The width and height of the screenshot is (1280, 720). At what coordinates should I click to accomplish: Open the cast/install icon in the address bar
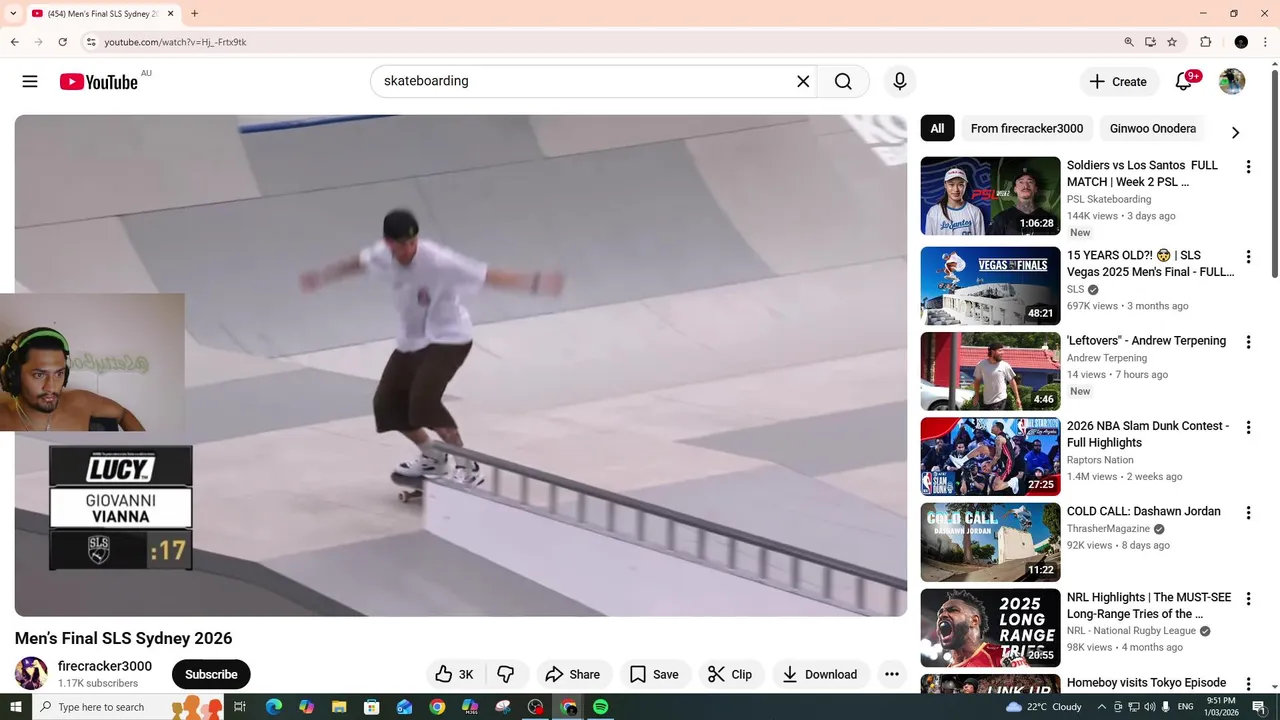1150,42
